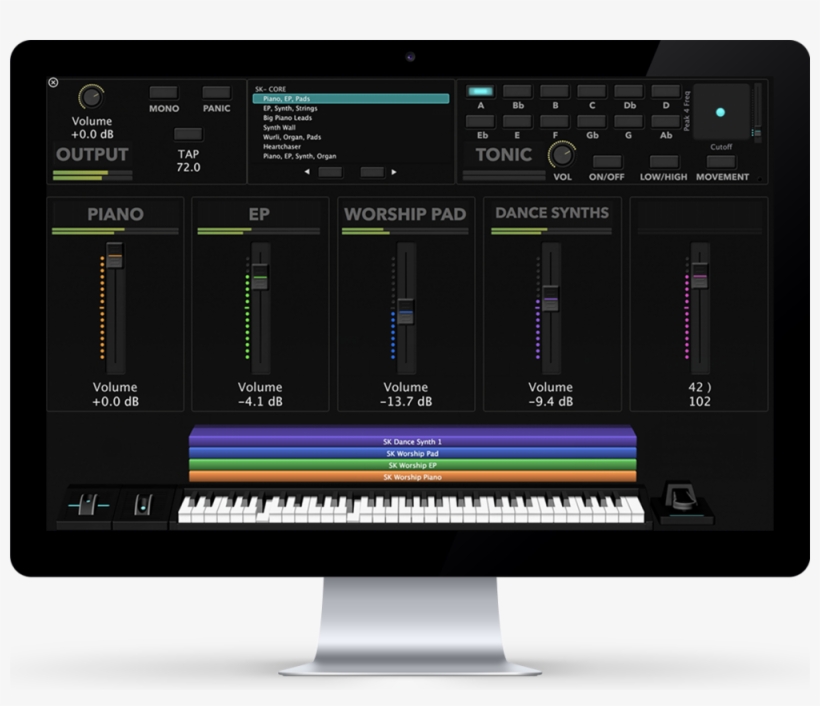
Task: Click the TAP tempo pad
Action: (x=189, y=134)
